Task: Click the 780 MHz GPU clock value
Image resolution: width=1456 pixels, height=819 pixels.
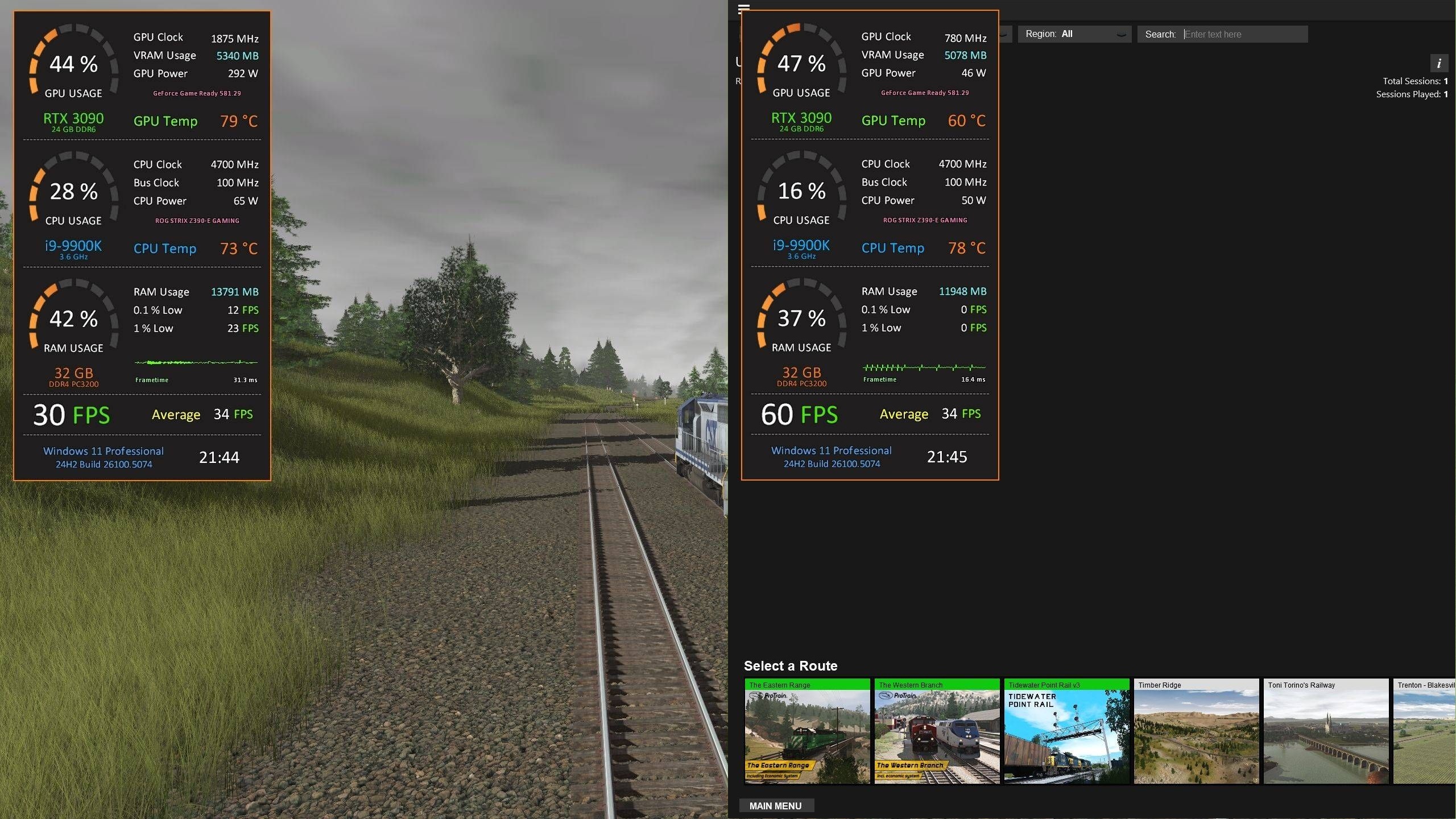Action: click(965, 38)
